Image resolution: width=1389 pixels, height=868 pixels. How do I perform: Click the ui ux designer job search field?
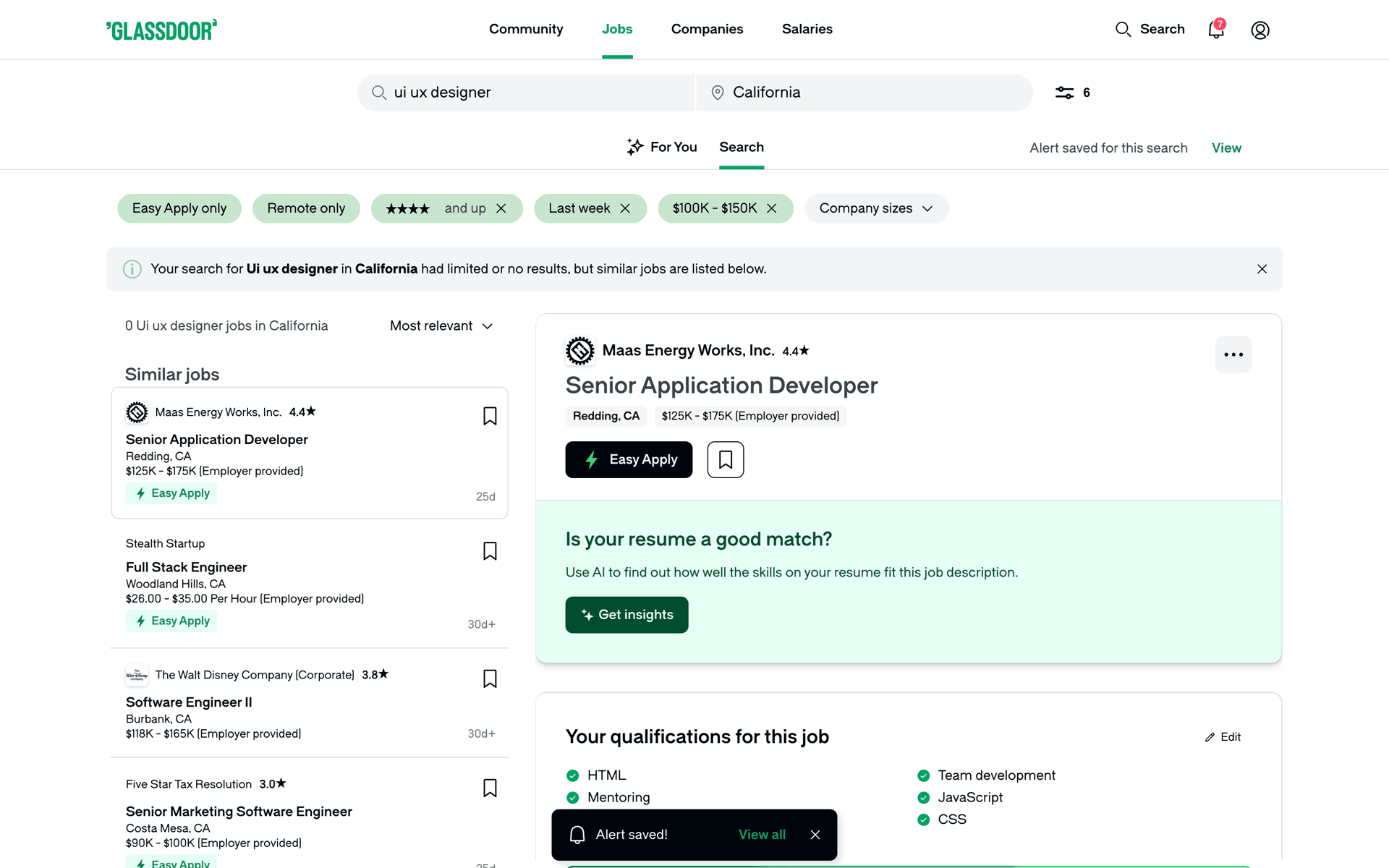point(526,93)
